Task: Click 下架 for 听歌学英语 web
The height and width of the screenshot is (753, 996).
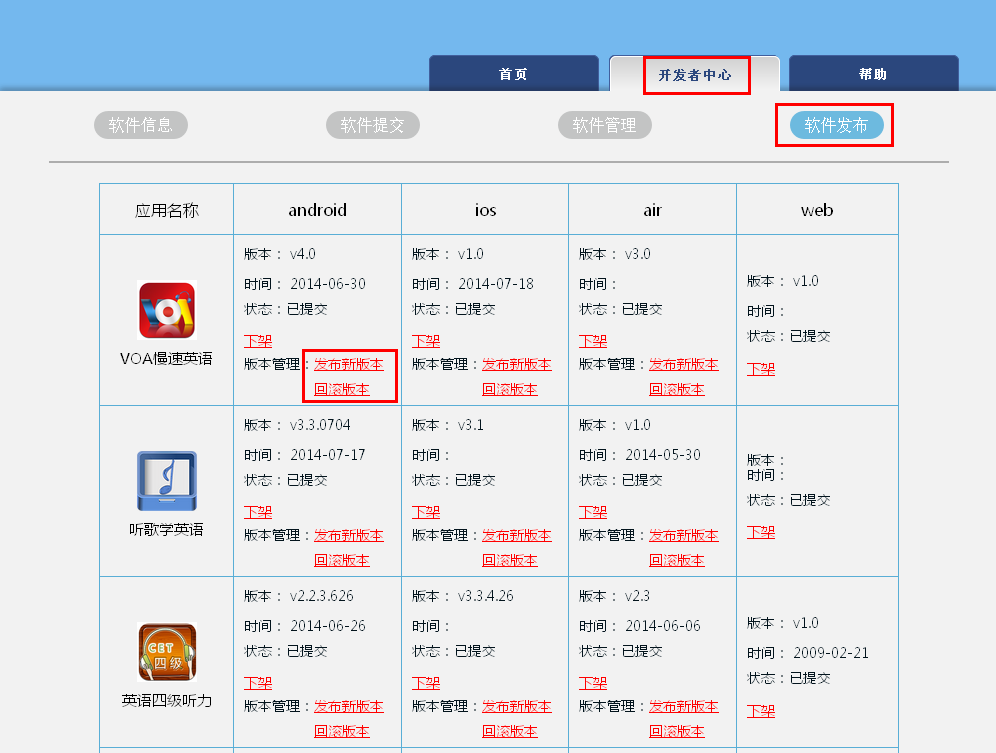Action: [760, 533]
